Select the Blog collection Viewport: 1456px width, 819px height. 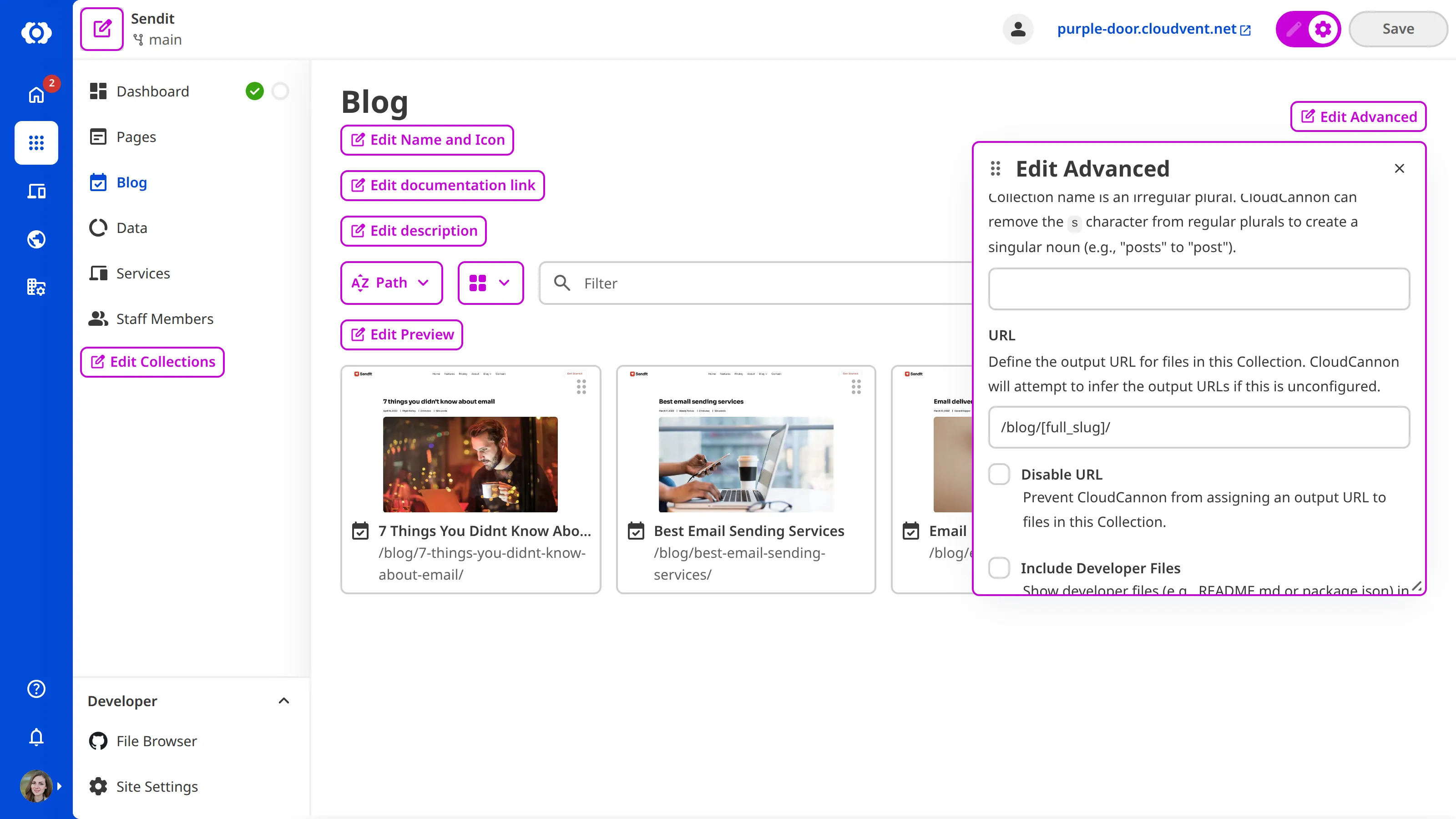131,182
